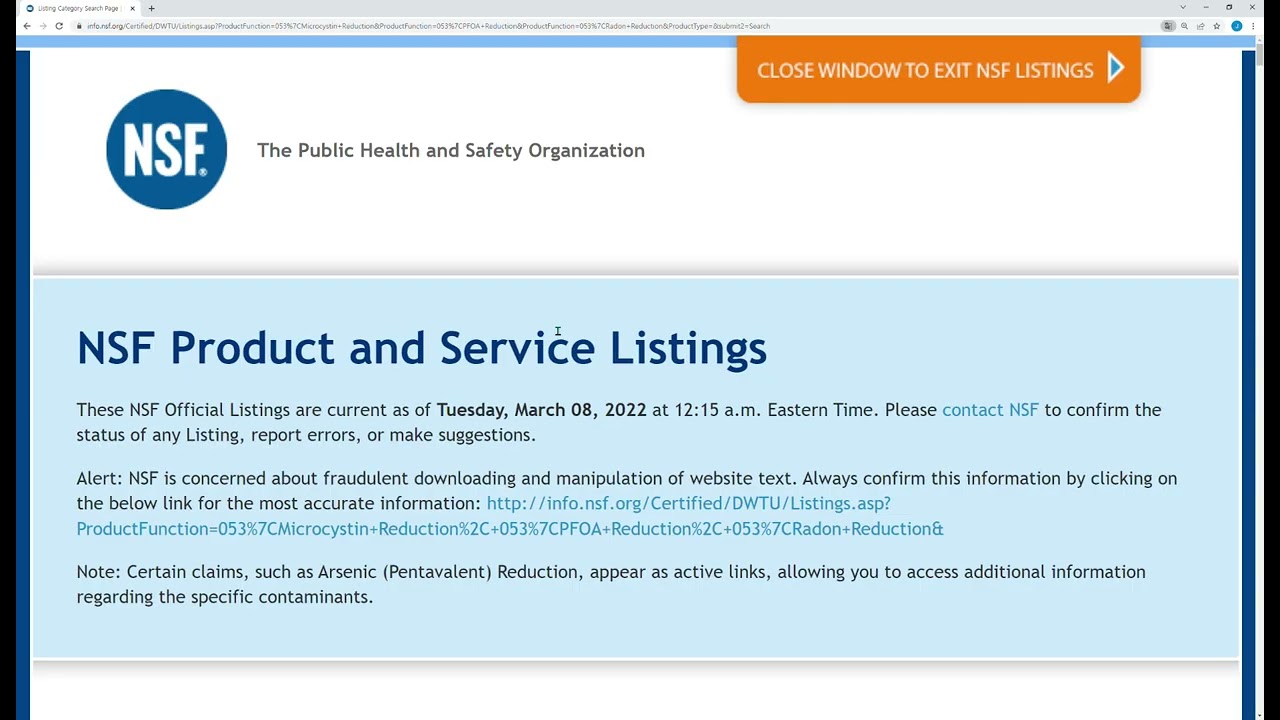Reload the current page
This screenshot has height=720, width=1280.
coord(59,26)
